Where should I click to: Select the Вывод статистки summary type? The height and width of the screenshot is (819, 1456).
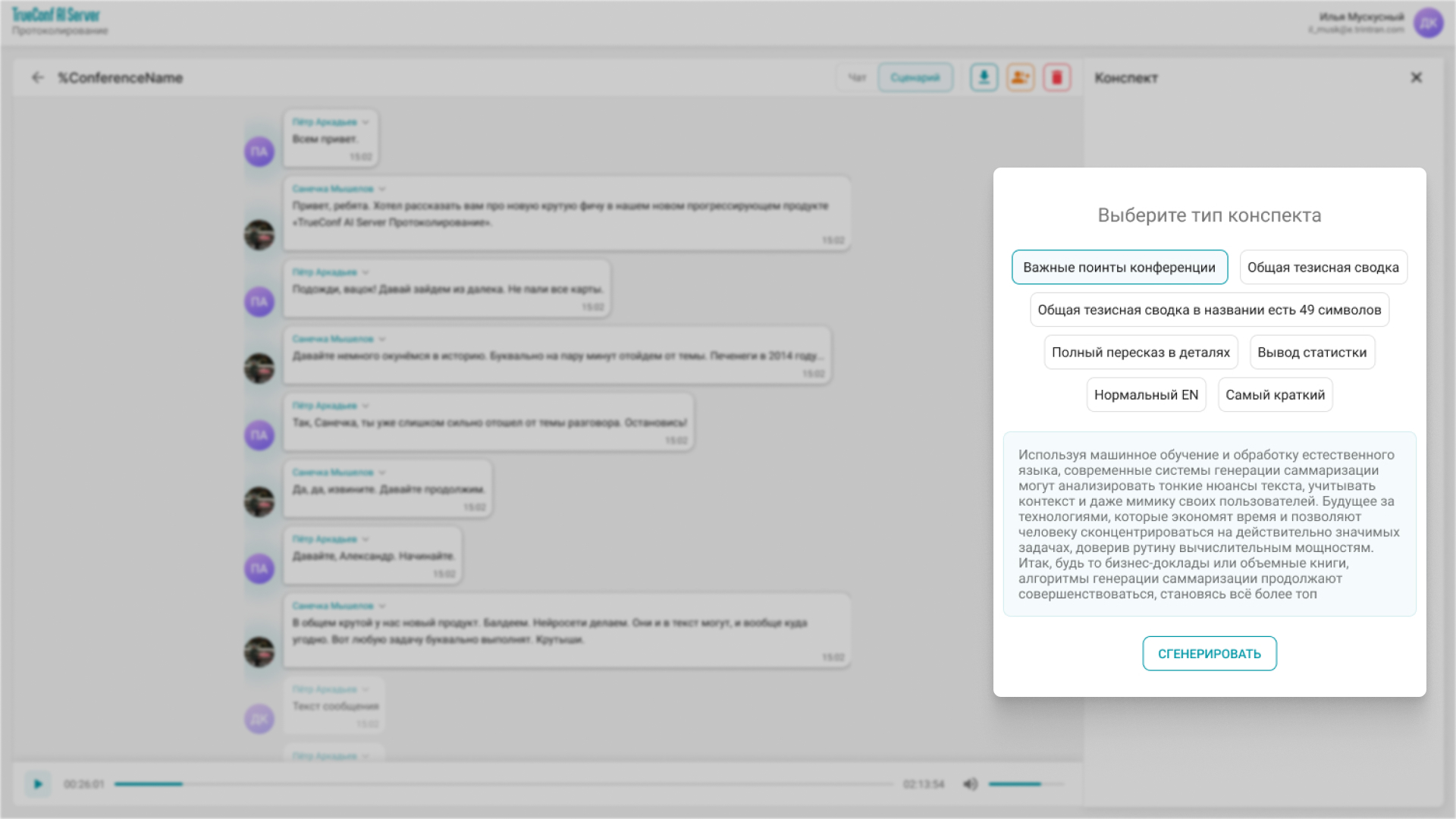tap(1311, 353)
